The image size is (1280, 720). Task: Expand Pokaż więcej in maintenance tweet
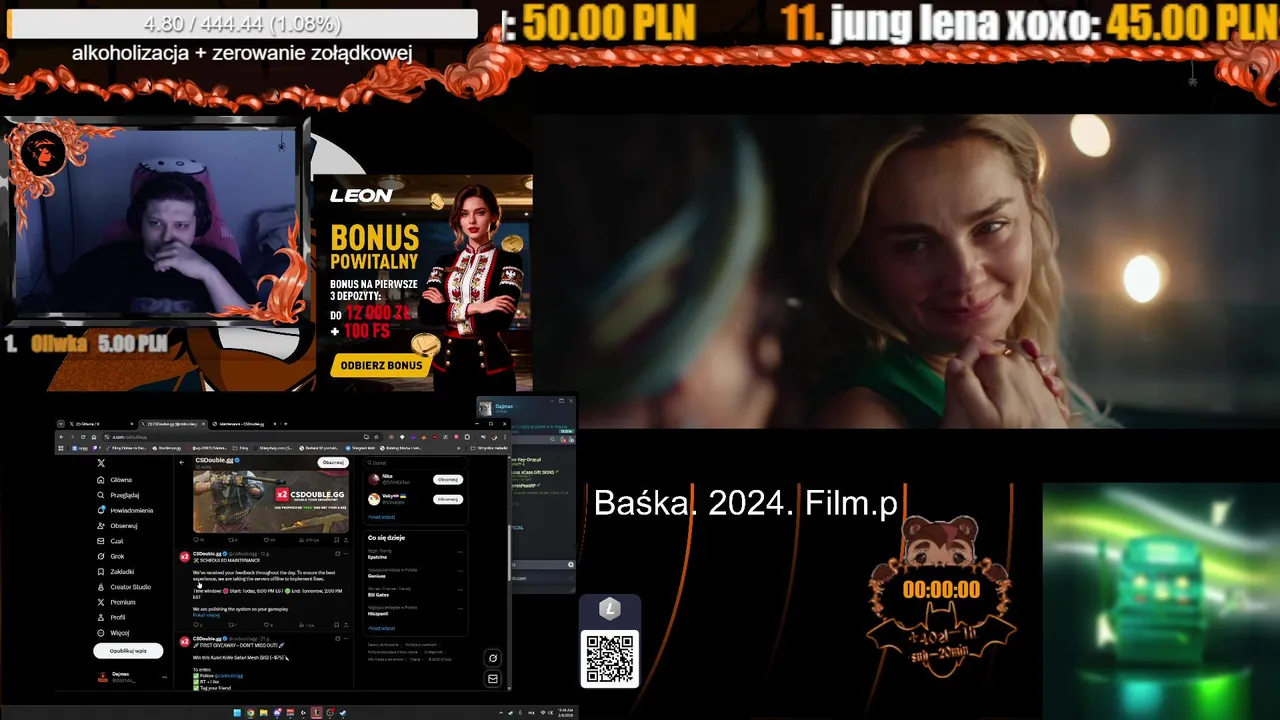[x=206, y=615]
